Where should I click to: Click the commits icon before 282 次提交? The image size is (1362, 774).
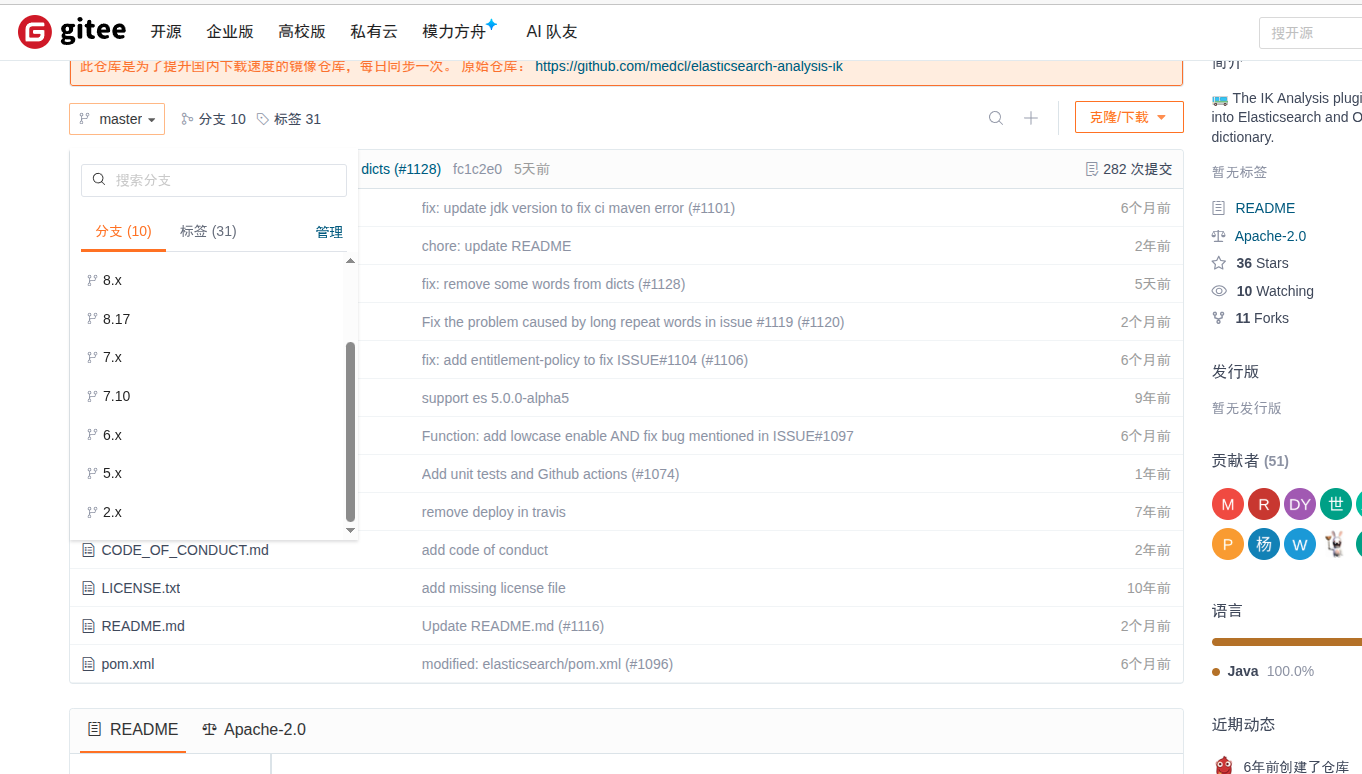(1092, 169)
